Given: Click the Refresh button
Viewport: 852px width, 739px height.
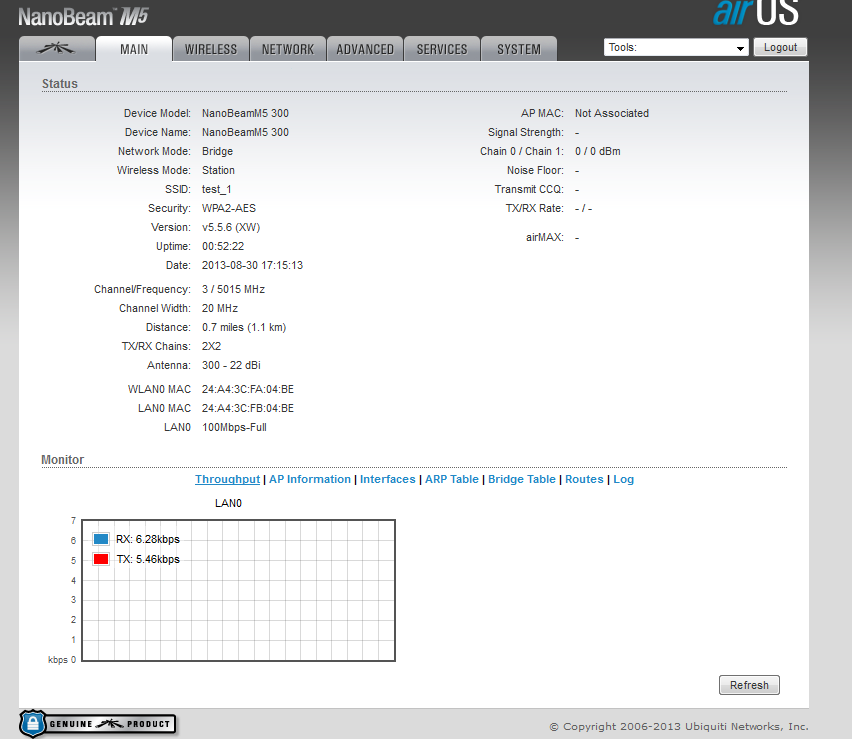Looking at the screenshot, I should (x=749, y=685).
